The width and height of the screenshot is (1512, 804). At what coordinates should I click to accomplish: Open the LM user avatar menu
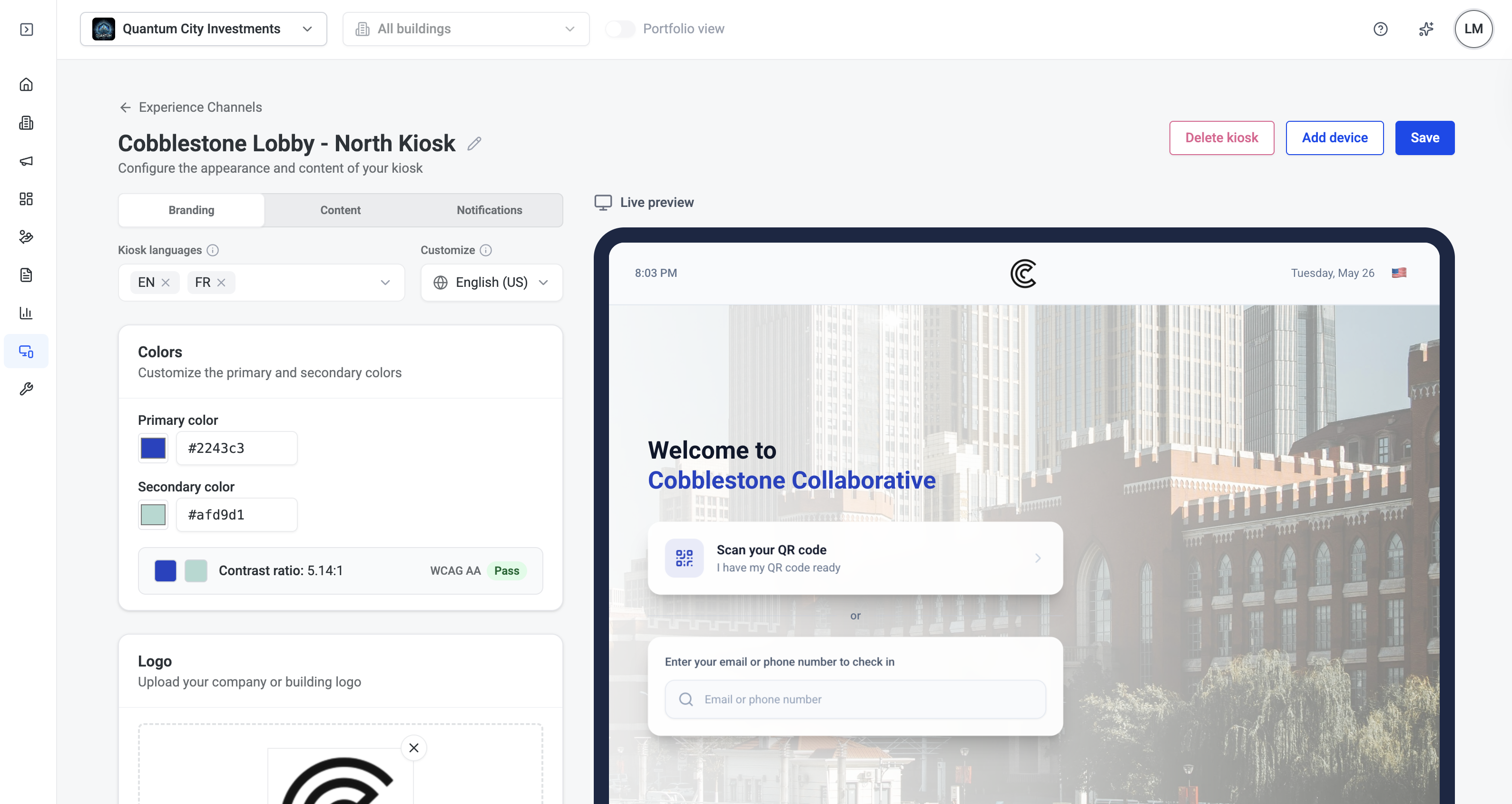coord(1473,29)
